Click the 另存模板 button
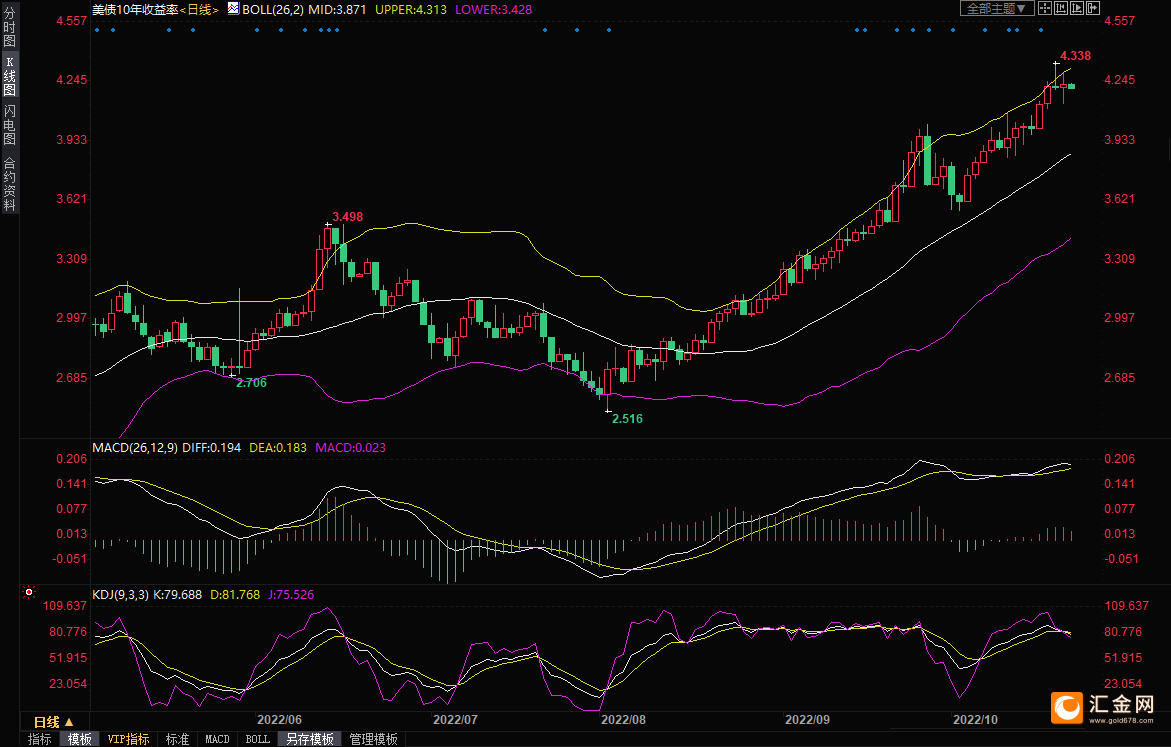This screenshot has height=747, width=1171. (309, 739)
